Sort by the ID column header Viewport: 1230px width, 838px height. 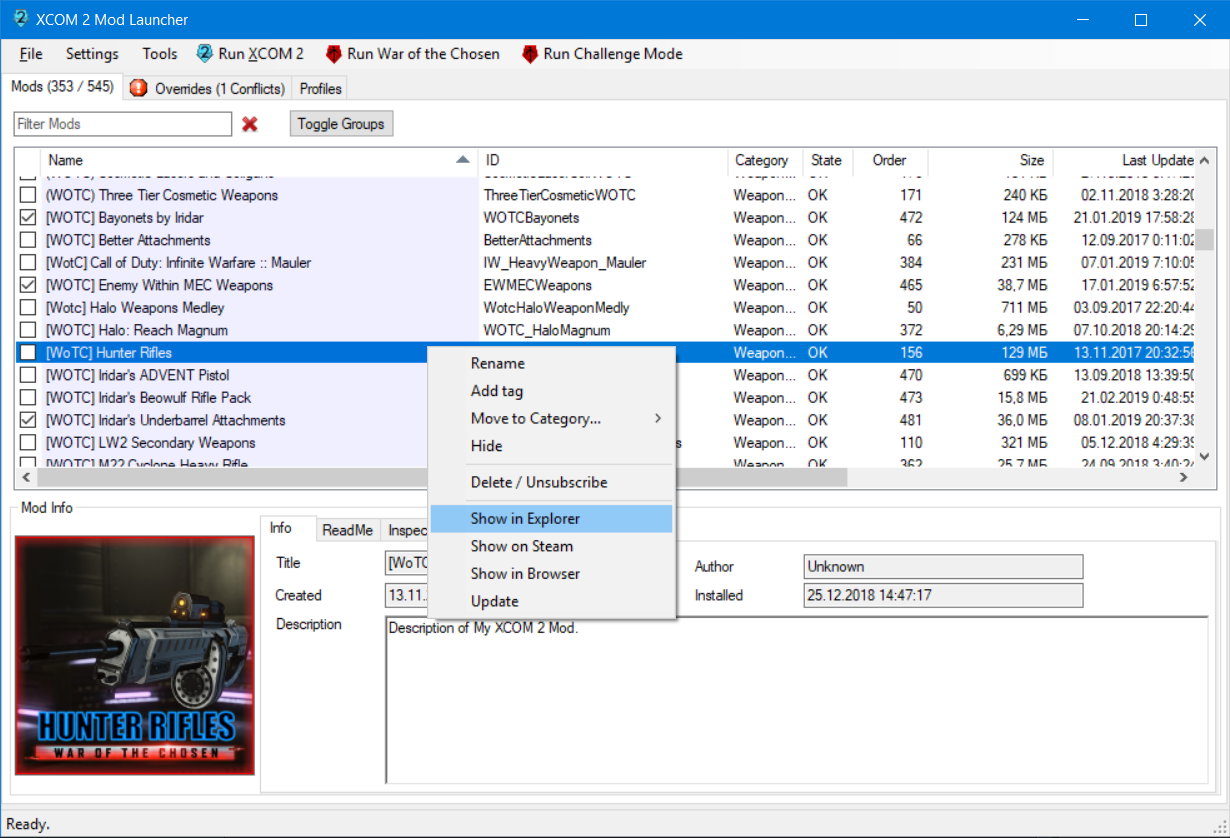(603, 160)
